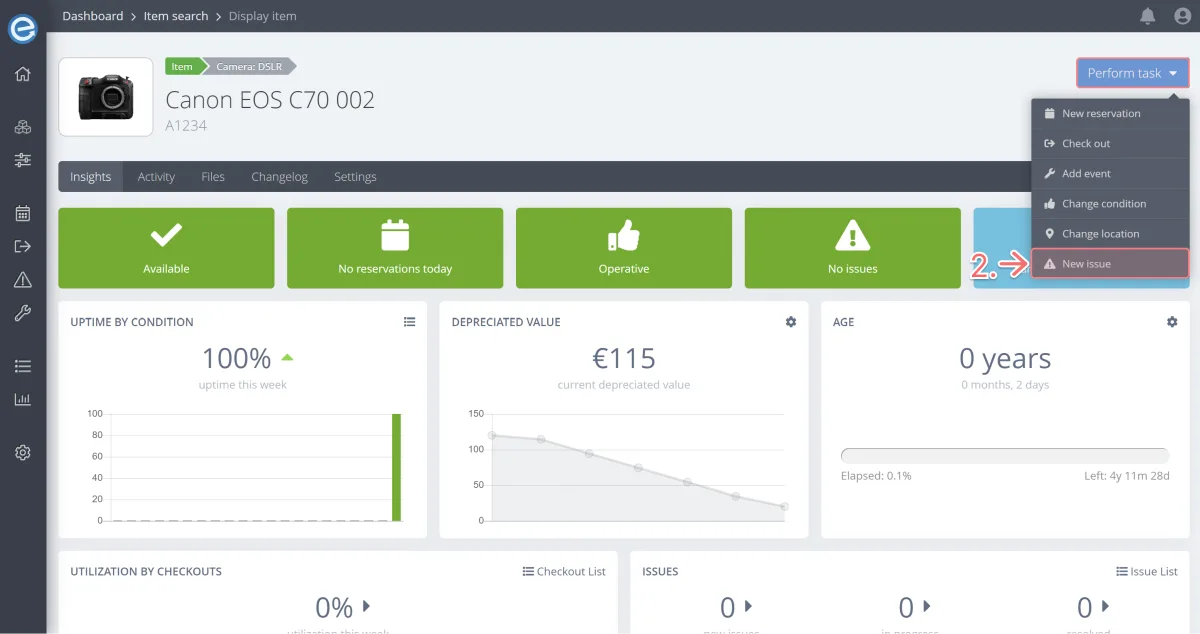Click the bar chart sidebar icon
The height and width of the screenshot is (634, 1200).
22,399
